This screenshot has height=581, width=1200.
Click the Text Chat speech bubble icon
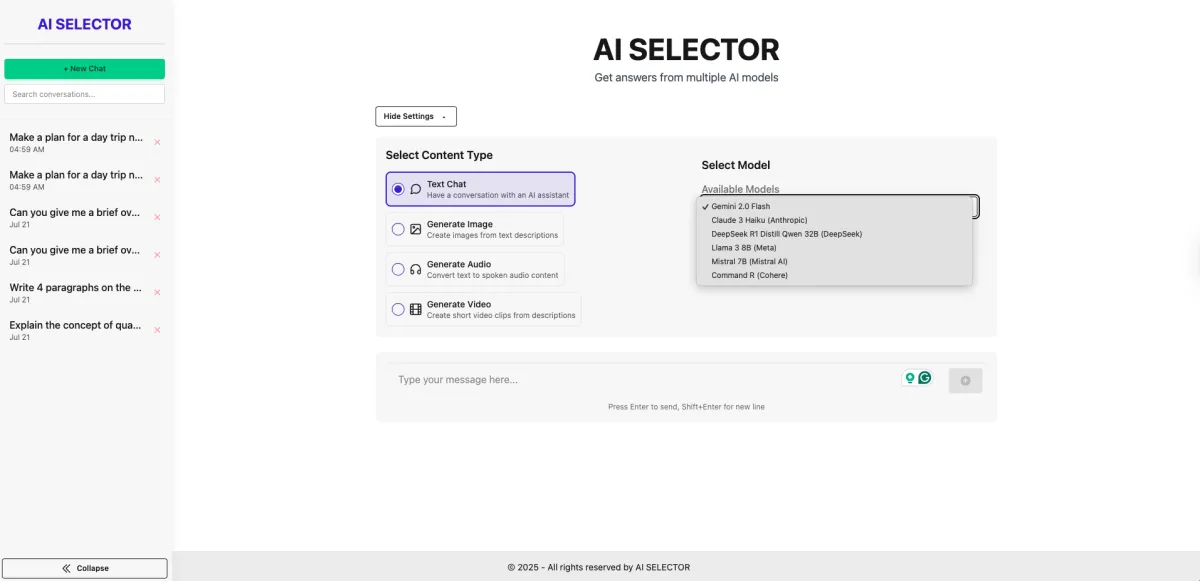point(416,189)
